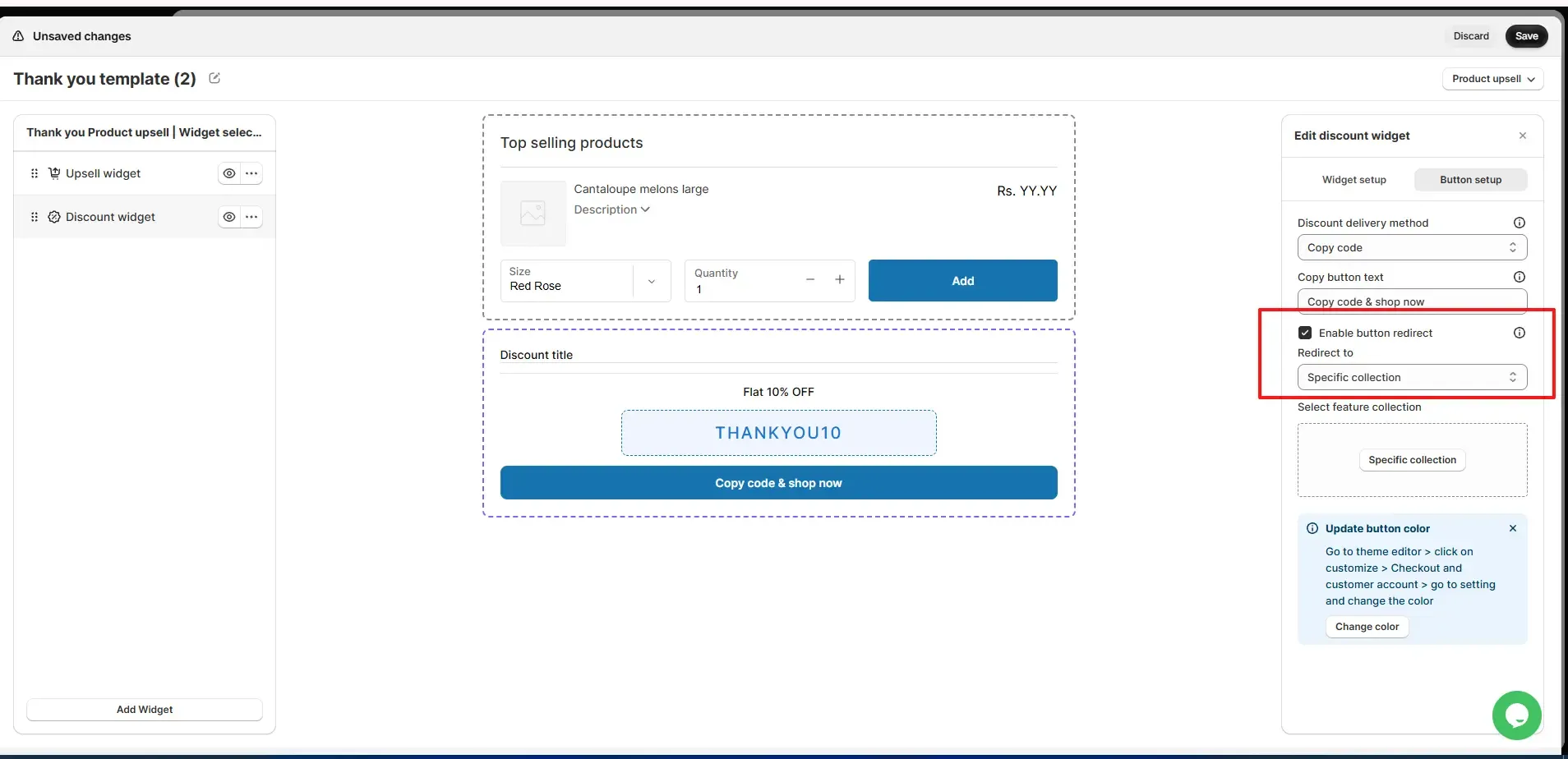Click the "Rs. YY.YY" price text
The image size is (1568, 759).
pos(1026,191)
